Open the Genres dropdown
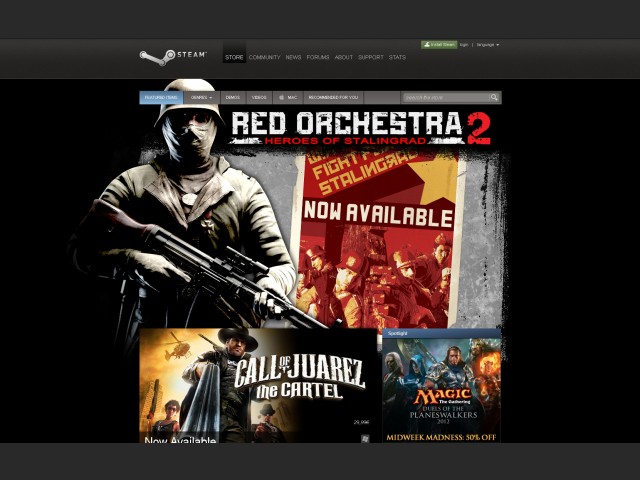Image resolution: width=640 pixels, height=480 pixels. point(202,98)
